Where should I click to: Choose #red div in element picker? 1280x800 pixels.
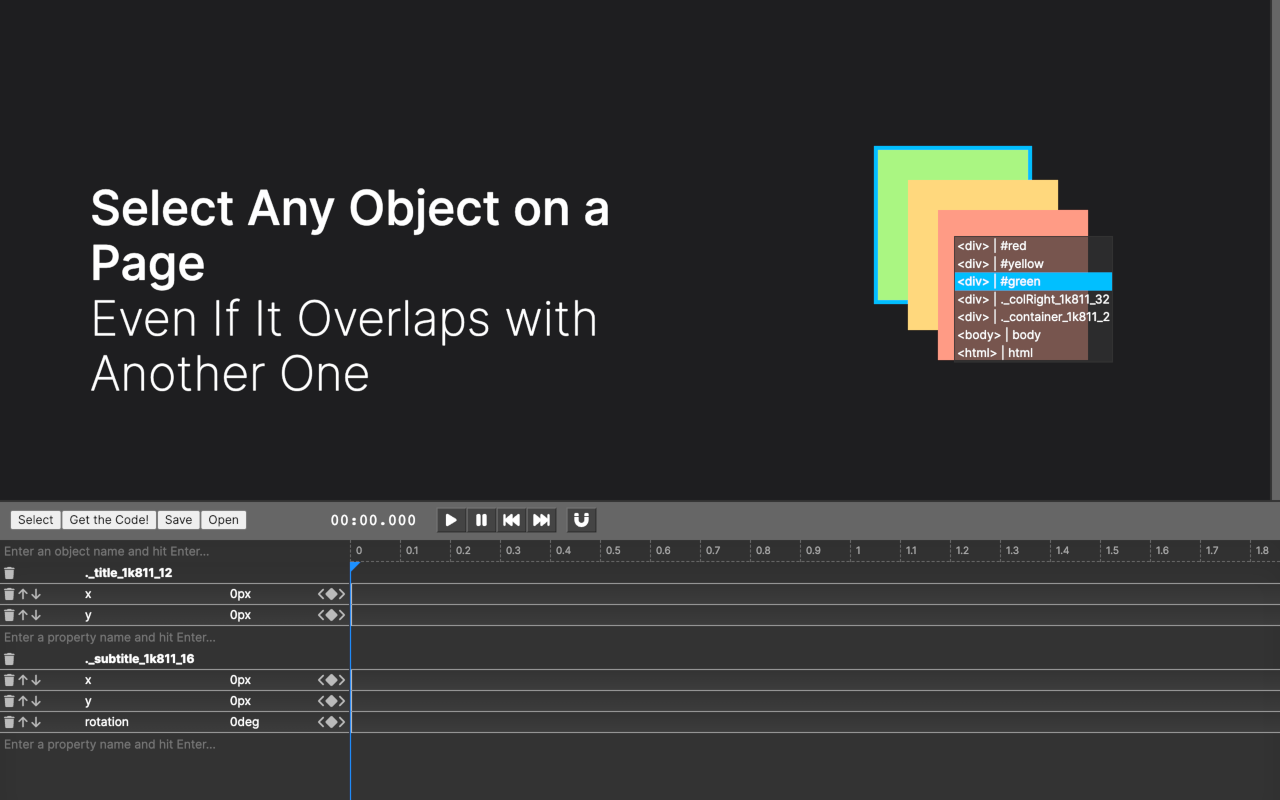click(x=1033, y=246)
